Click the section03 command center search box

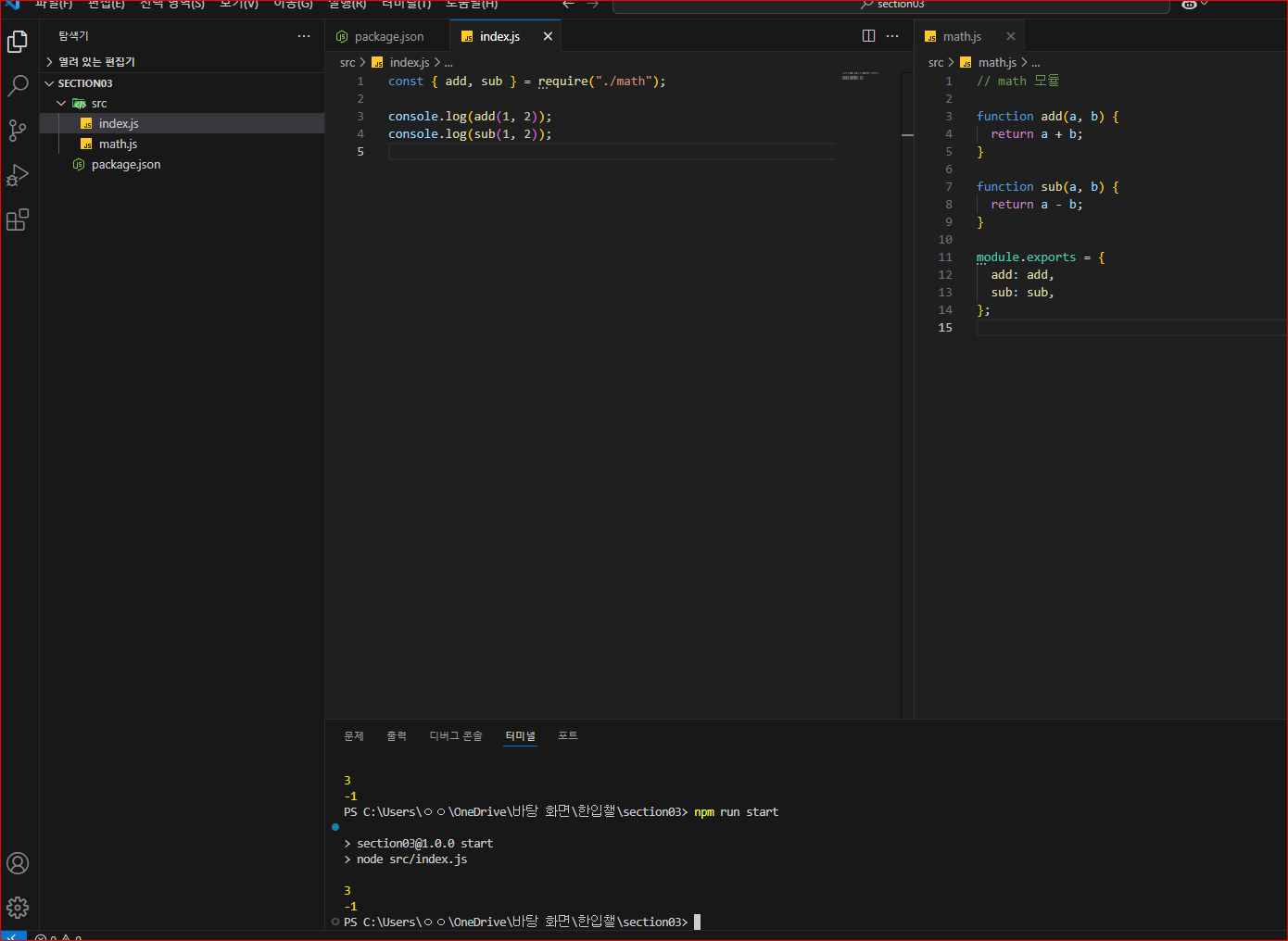point(891,5)
